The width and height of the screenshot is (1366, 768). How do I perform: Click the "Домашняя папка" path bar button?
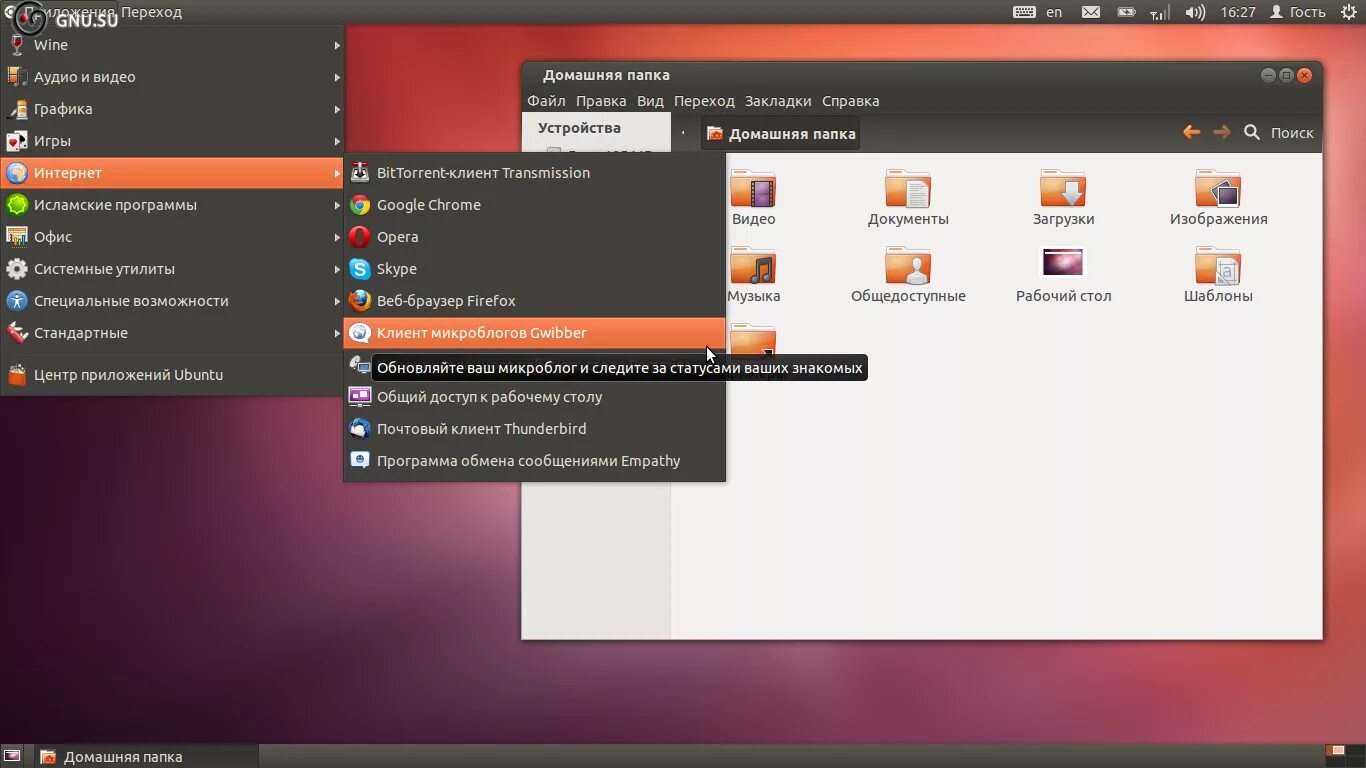(781, 134)
